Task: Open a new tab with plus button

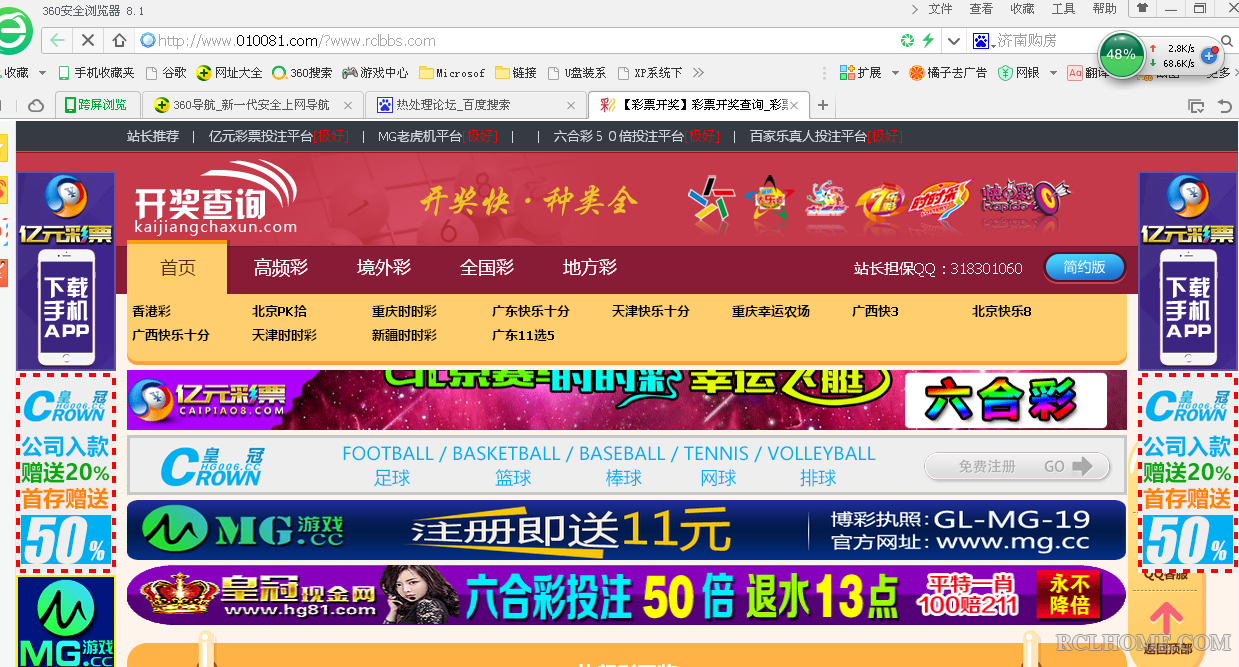Action: click(x=823, y=105)
